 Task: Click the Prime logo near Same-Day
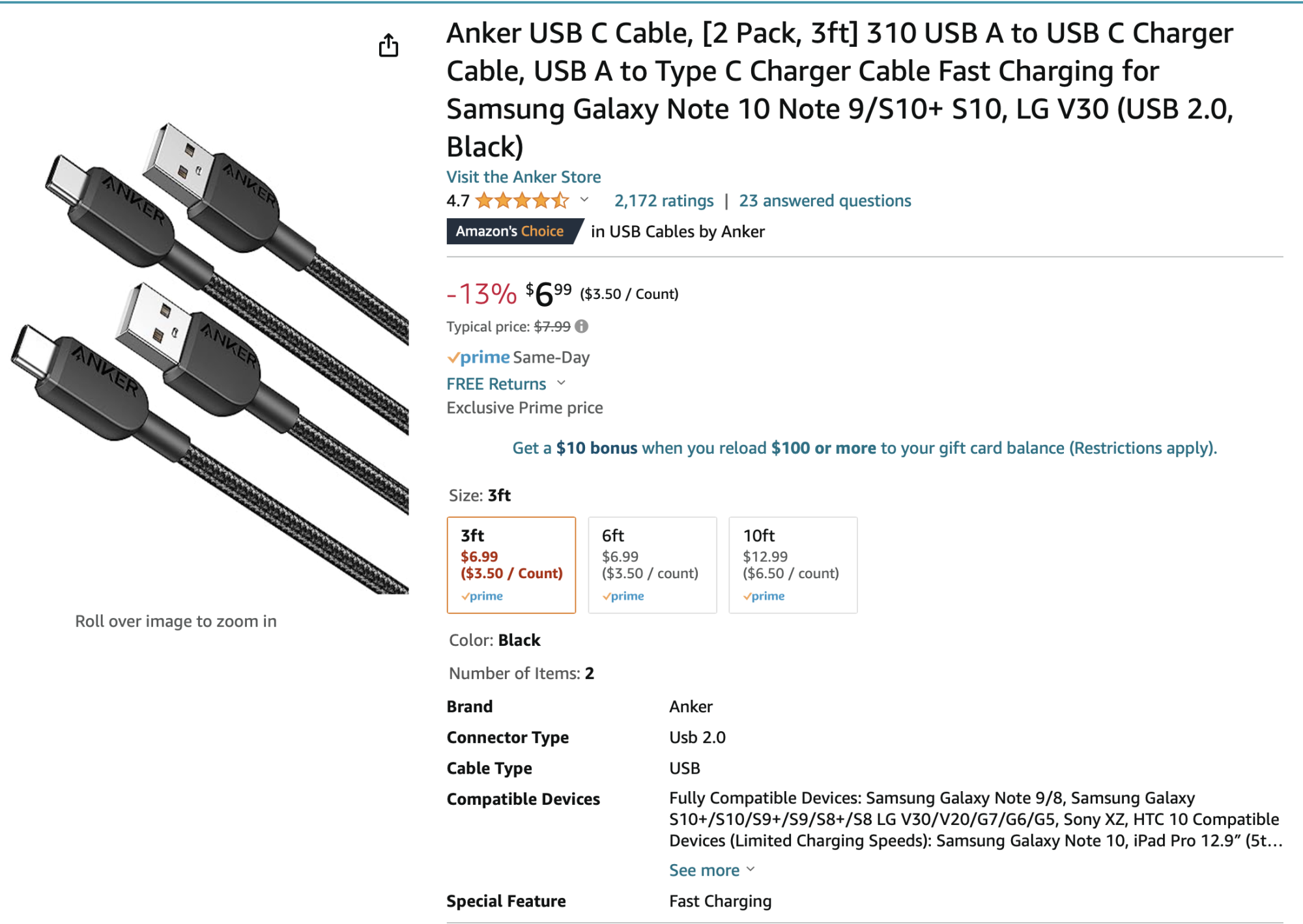click(479, 357)
